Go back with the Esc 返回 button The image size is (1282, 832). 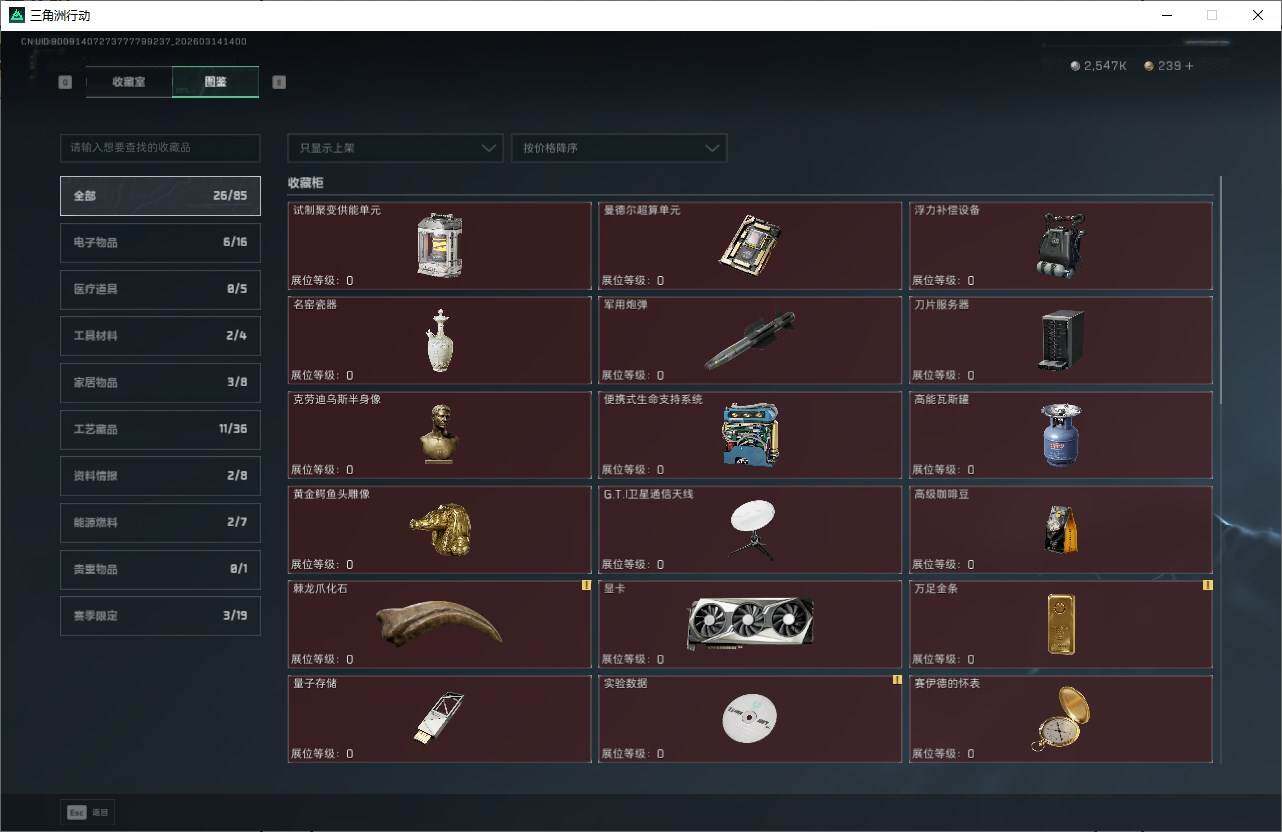coord(87,813)
